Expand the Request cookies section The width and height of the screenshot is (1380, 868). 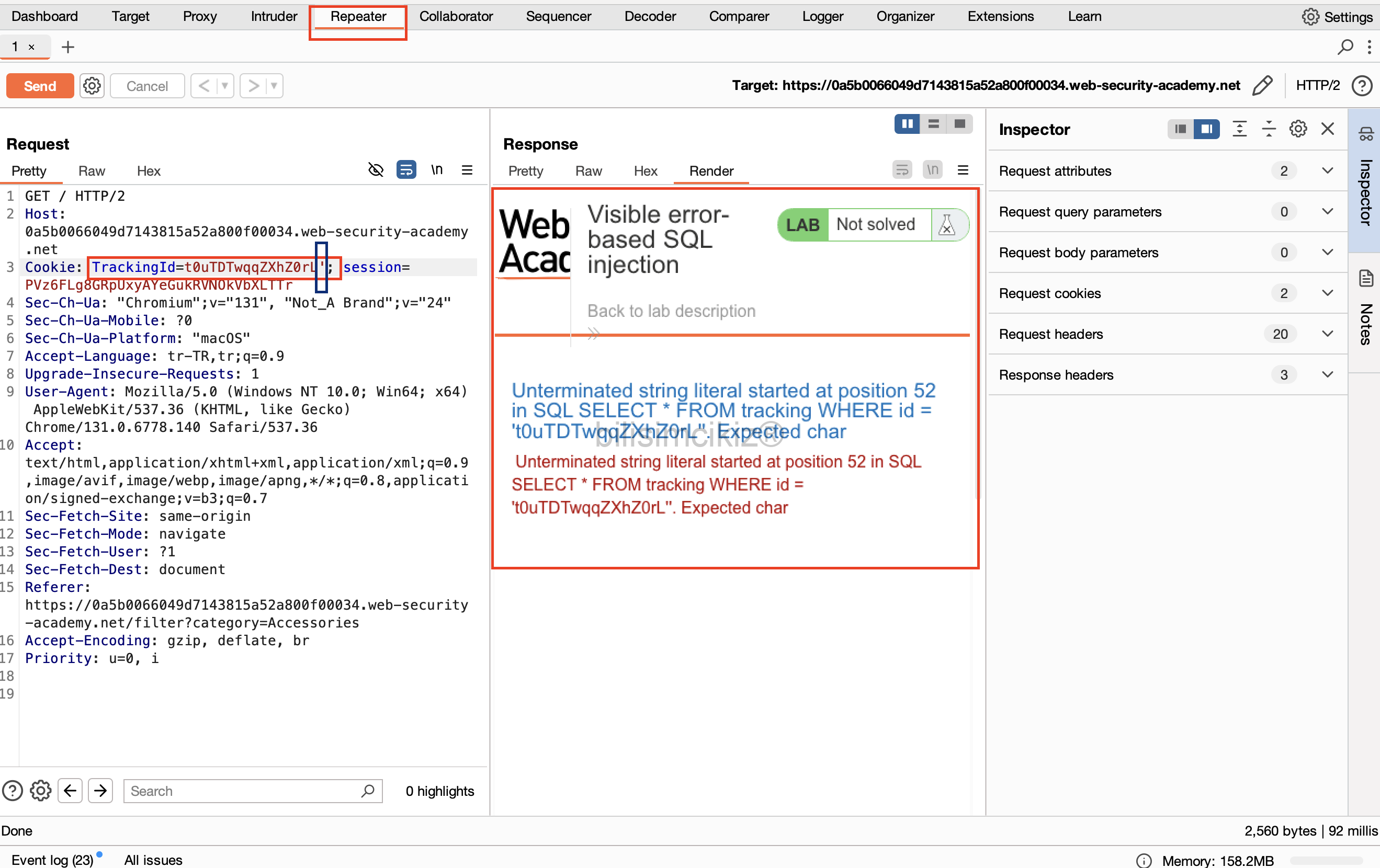1327,293
